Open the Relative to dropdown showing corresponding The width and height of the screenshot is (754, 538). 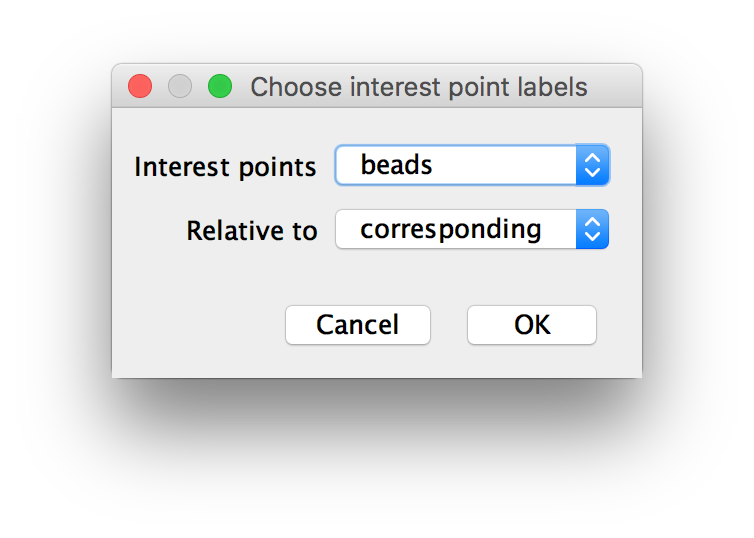[x=472, y=229]
